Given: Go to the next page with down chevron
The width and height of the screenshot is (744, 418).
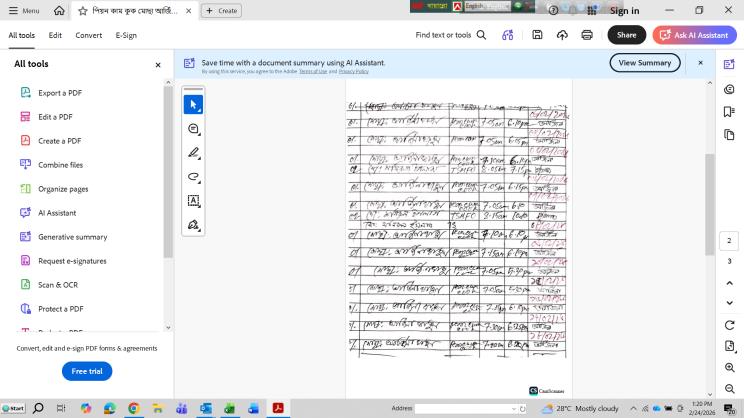Looking at the screenshot, I should pos(729,302).
